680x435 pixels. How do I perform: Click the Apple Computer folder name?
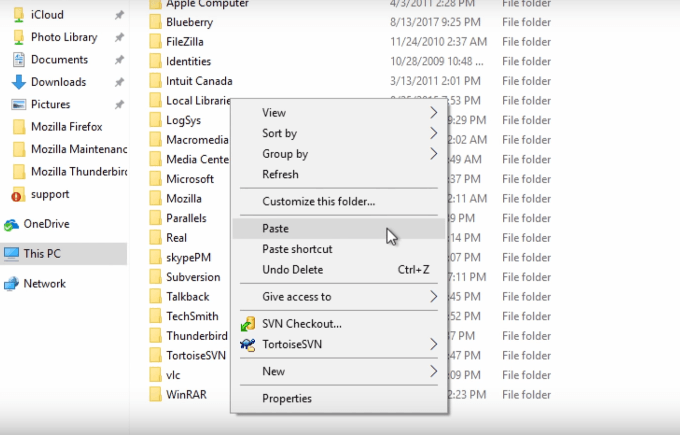[207, 4]
